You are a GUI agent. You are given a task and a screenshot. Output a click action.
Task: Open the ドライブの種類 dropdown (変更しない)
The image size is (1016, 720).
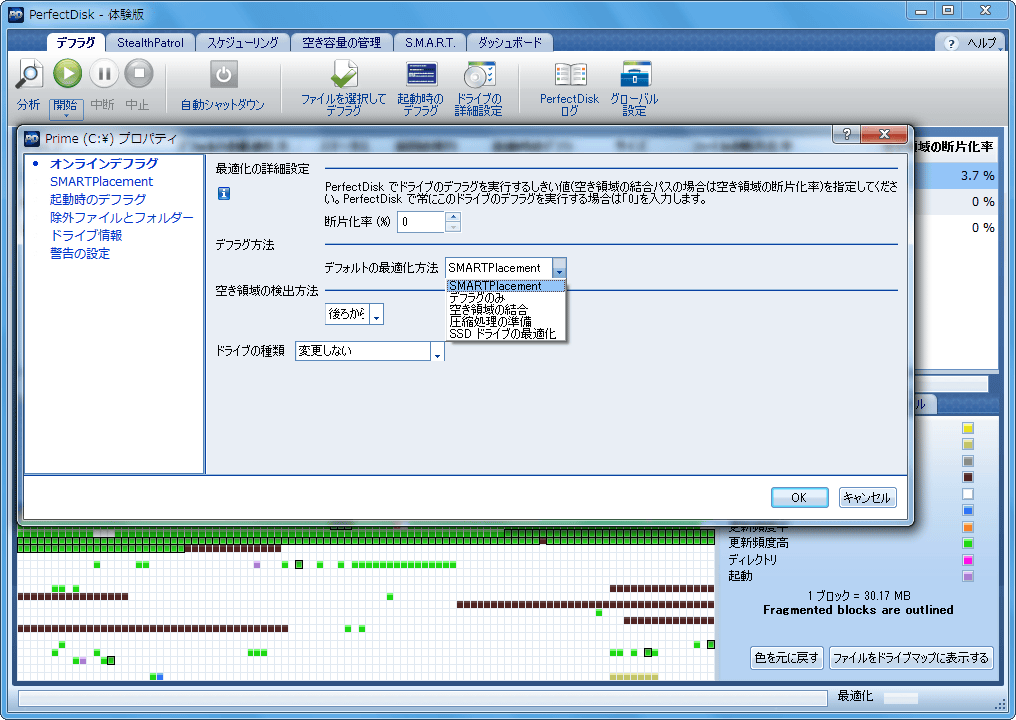438,351
